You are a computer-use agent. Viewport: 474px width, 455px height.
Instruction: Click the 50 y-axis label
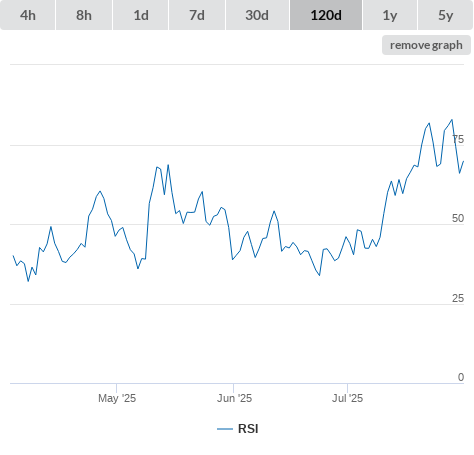tap(458, 218)
